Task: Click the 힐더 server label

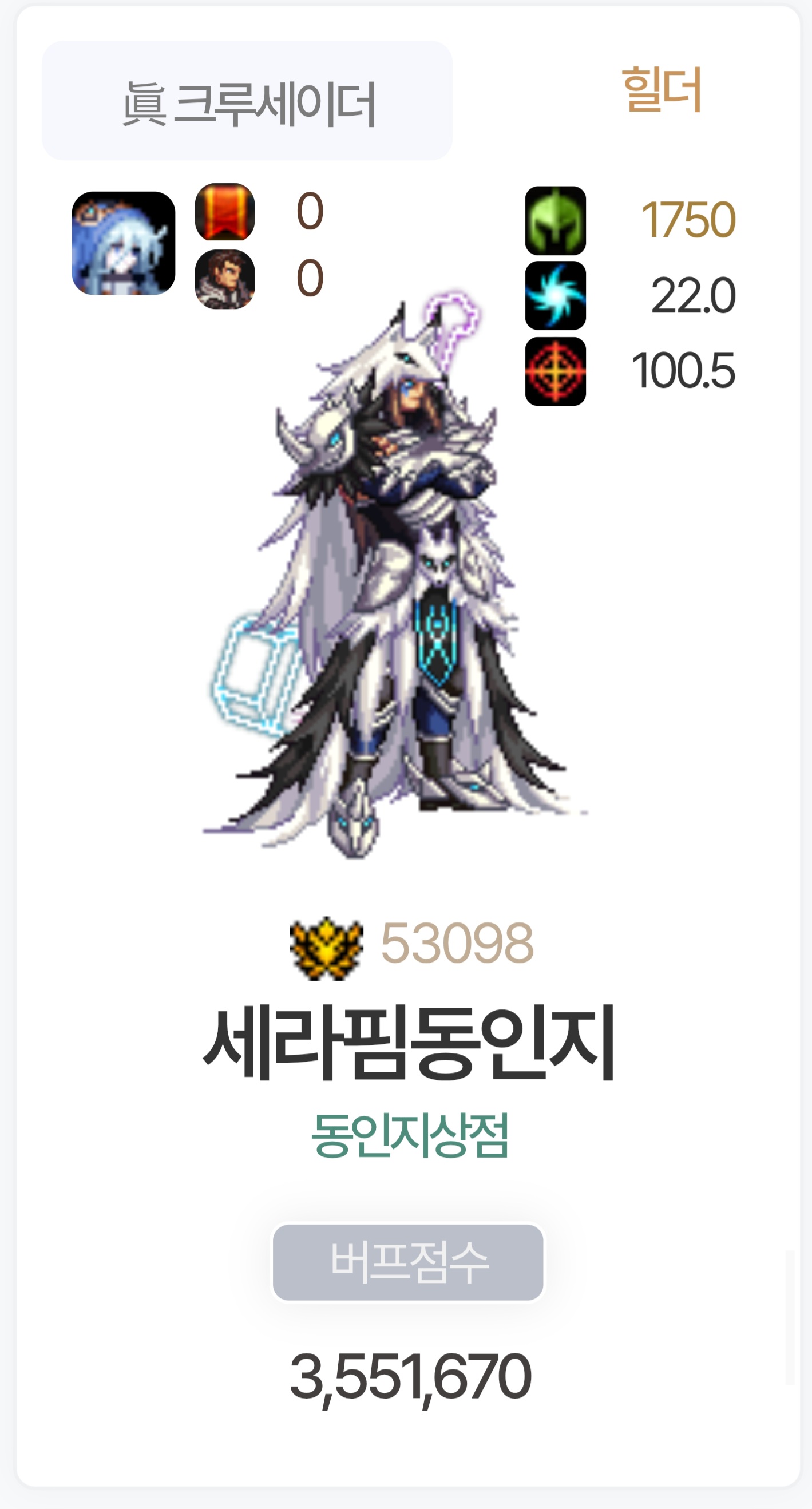Action: point(662,89)
